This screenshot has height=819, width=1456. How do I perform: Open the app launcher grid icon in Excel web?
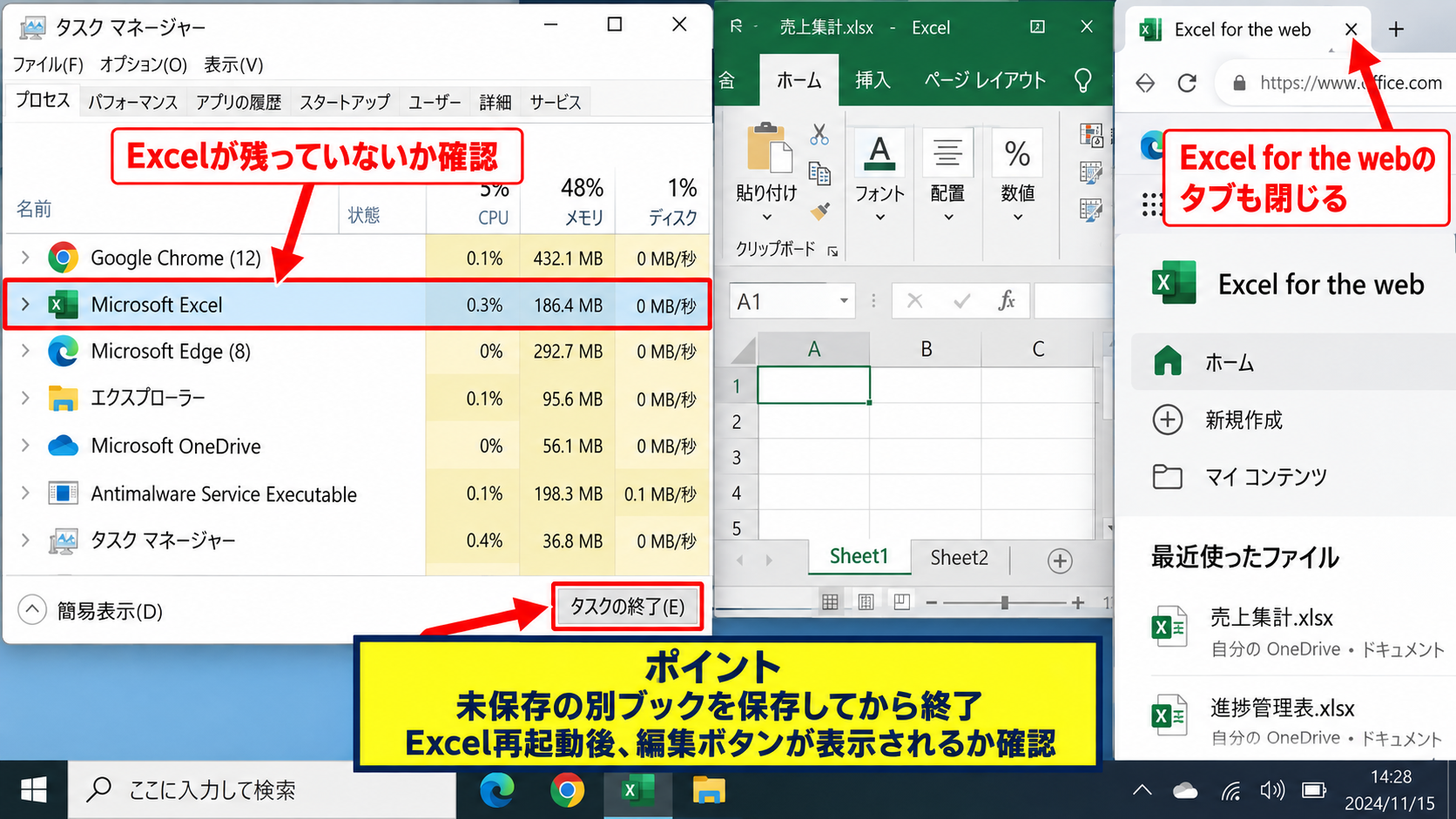(1151, 205)
